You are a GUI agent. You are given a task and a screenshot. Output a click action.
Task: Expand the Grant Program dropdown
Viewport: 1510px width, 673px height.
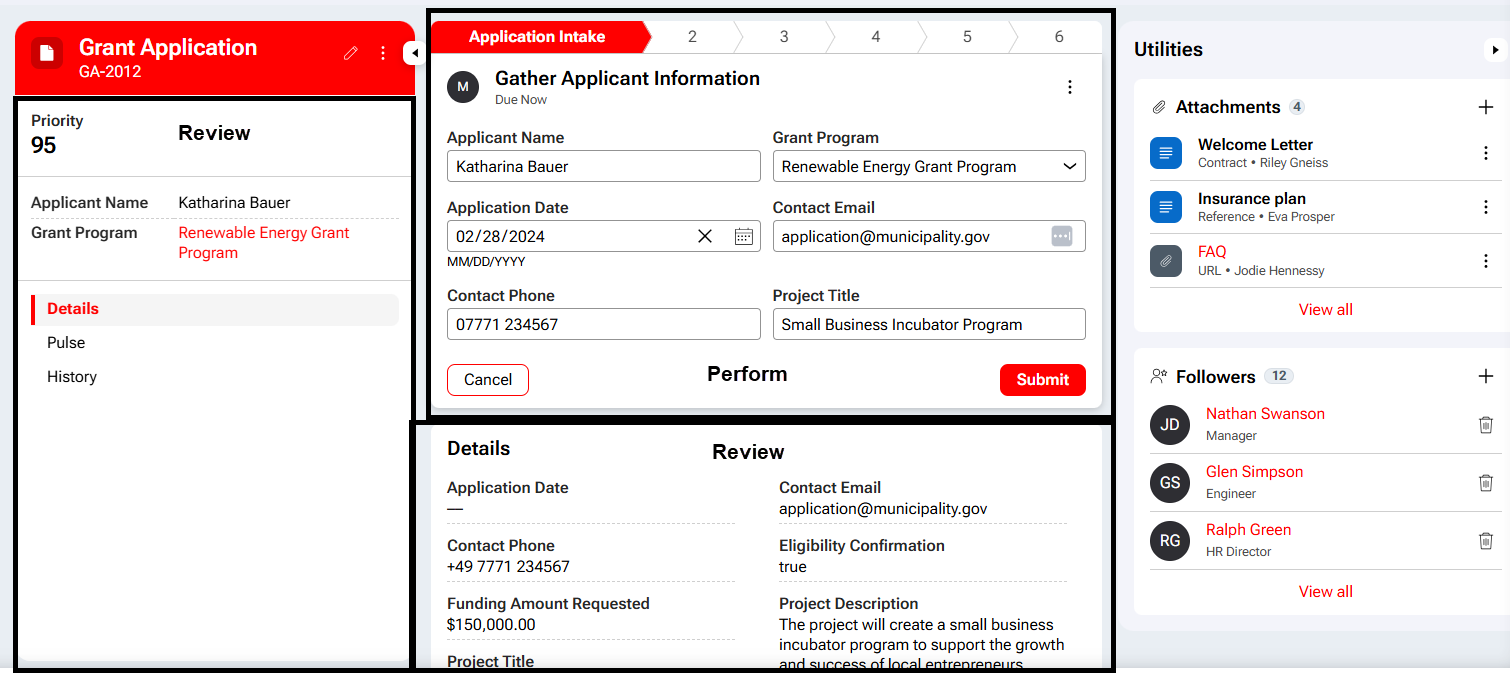pyautogui.click(x=1069, y=166)
